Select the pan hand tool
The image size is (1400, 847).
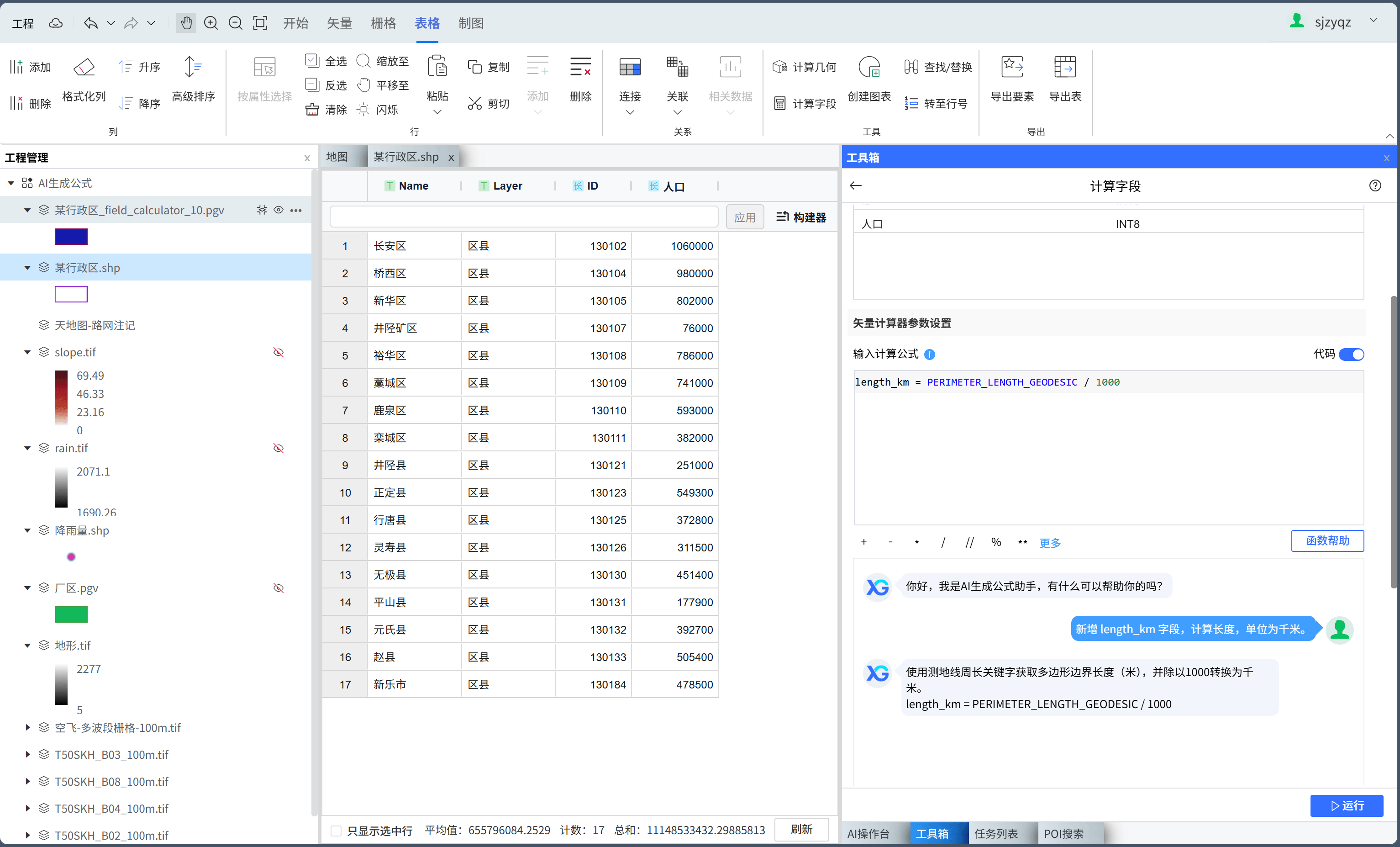(x=186, y=23)
